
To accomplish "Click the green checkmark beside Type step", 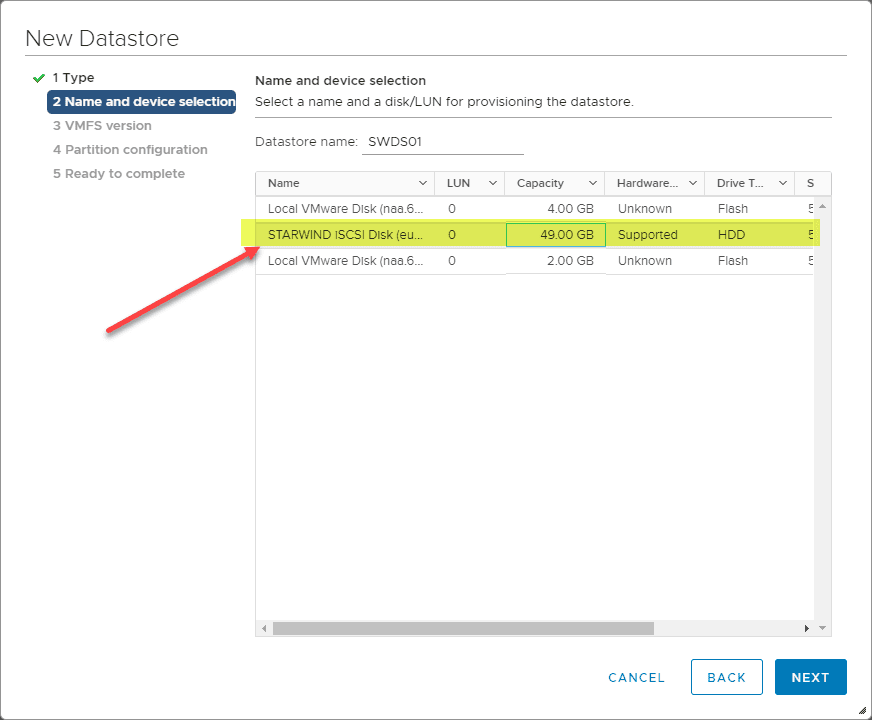I will click(x=39, y=78).
